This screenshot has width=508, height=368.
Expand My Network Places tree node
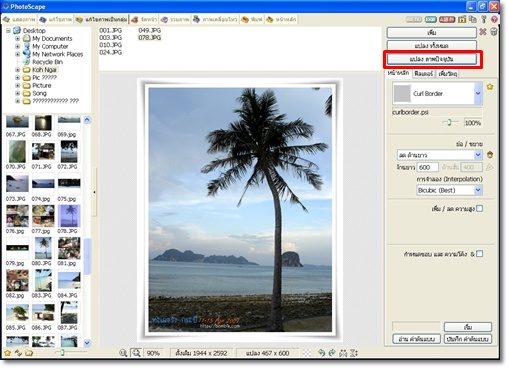coord(18,54)
